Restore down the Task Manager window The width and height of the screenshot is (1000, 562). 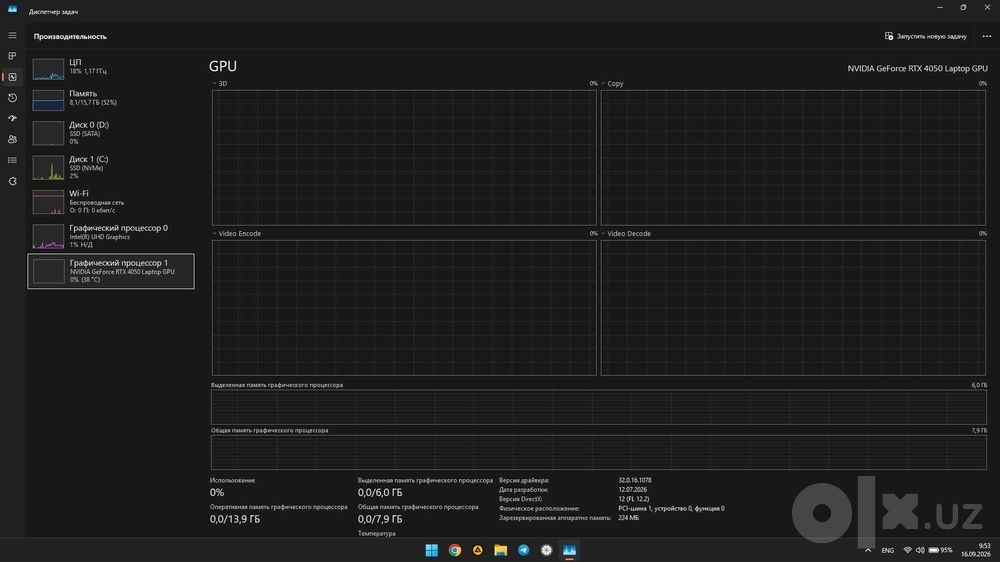tap(964, 8)
